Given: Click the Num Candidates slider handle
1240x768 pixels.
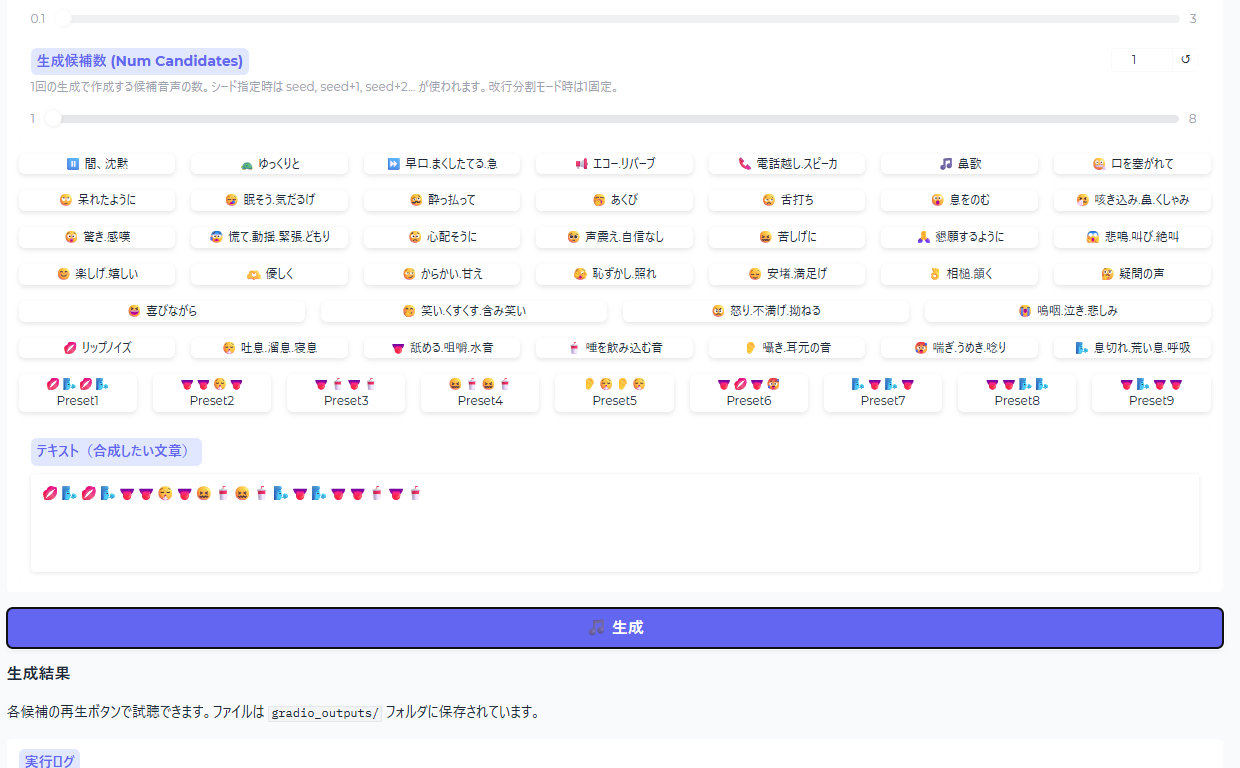Looking at the screenshot, I should click(53, 119).
